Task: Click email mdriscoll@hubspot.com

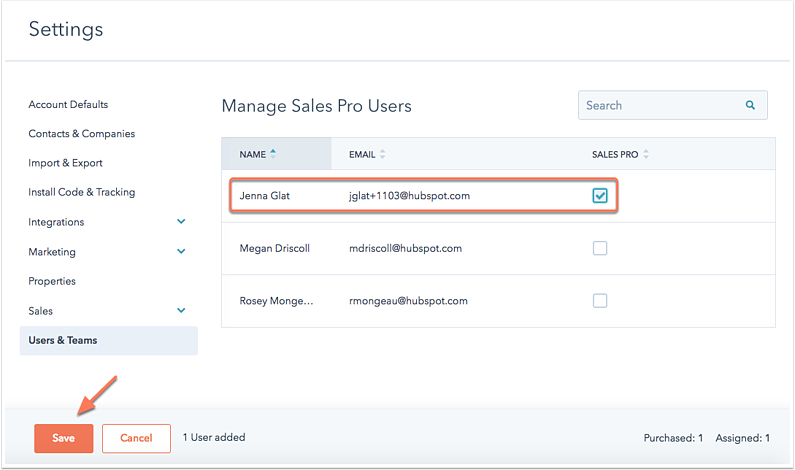Action: (x=405, y=248)
